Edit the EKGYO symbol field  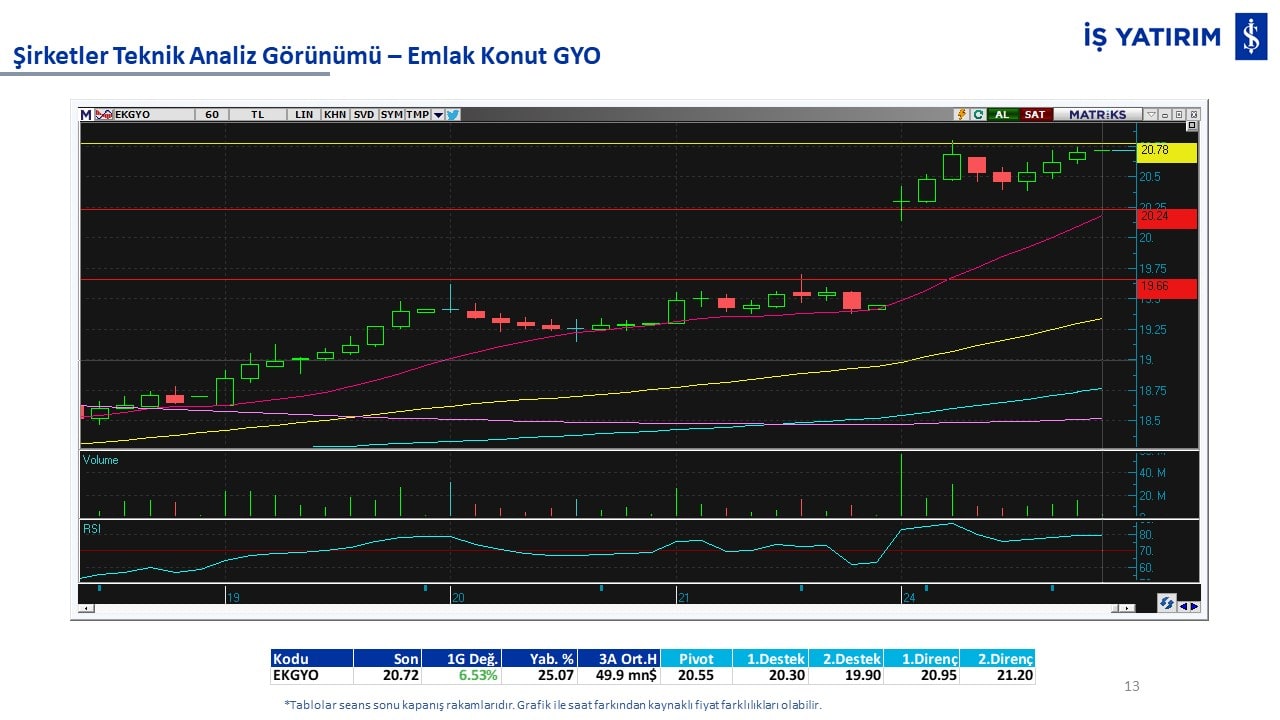click(154, 115)
